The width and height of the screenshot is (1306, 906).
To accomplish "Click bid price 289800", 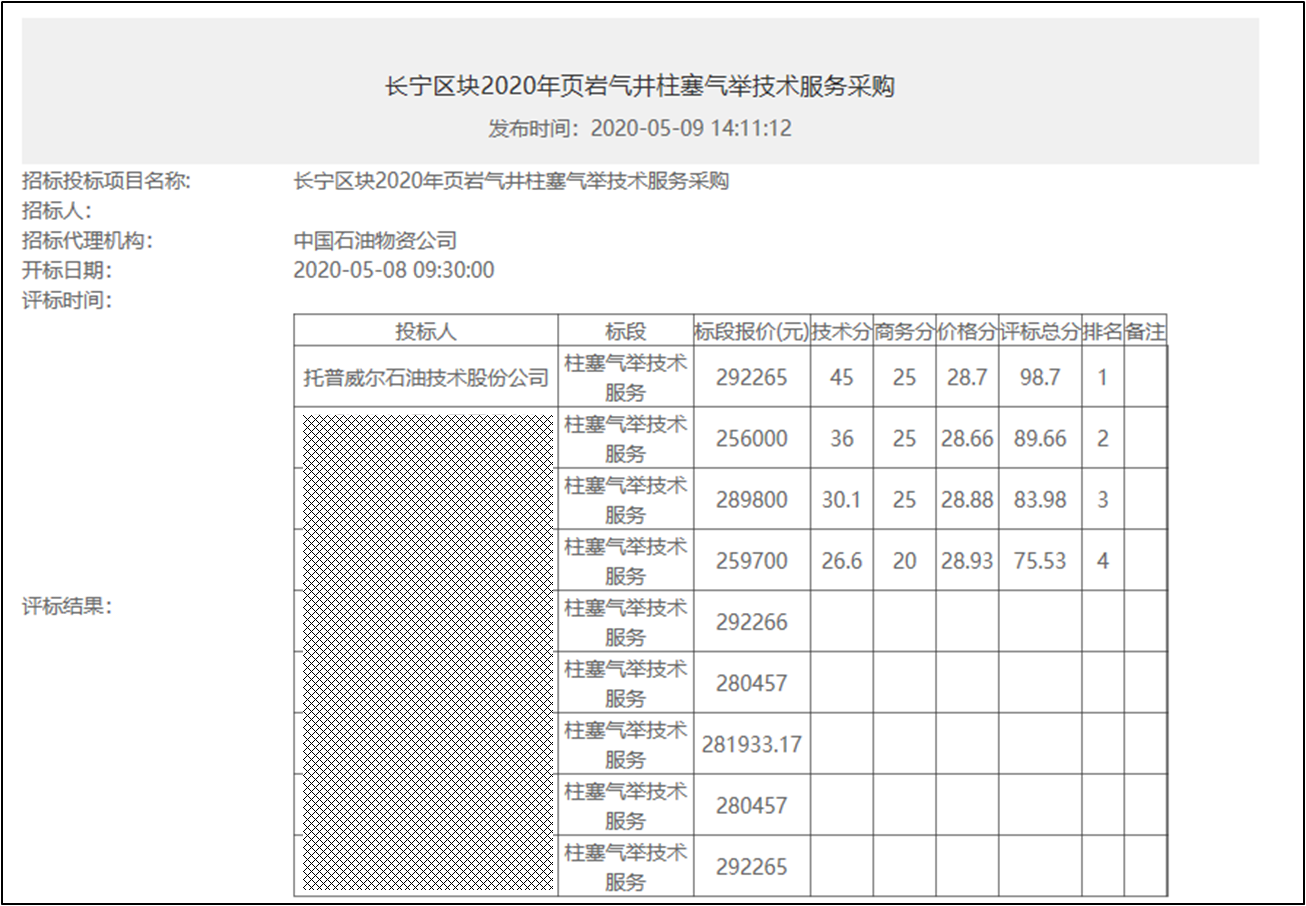I will [x=752, y=499].
